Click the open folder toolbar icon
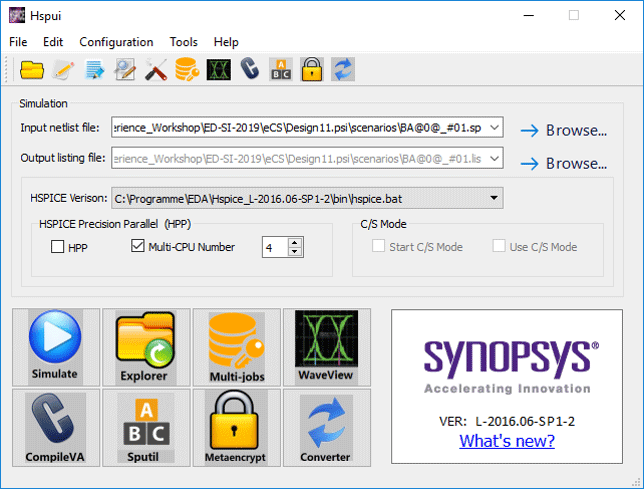 coord(32,69)
